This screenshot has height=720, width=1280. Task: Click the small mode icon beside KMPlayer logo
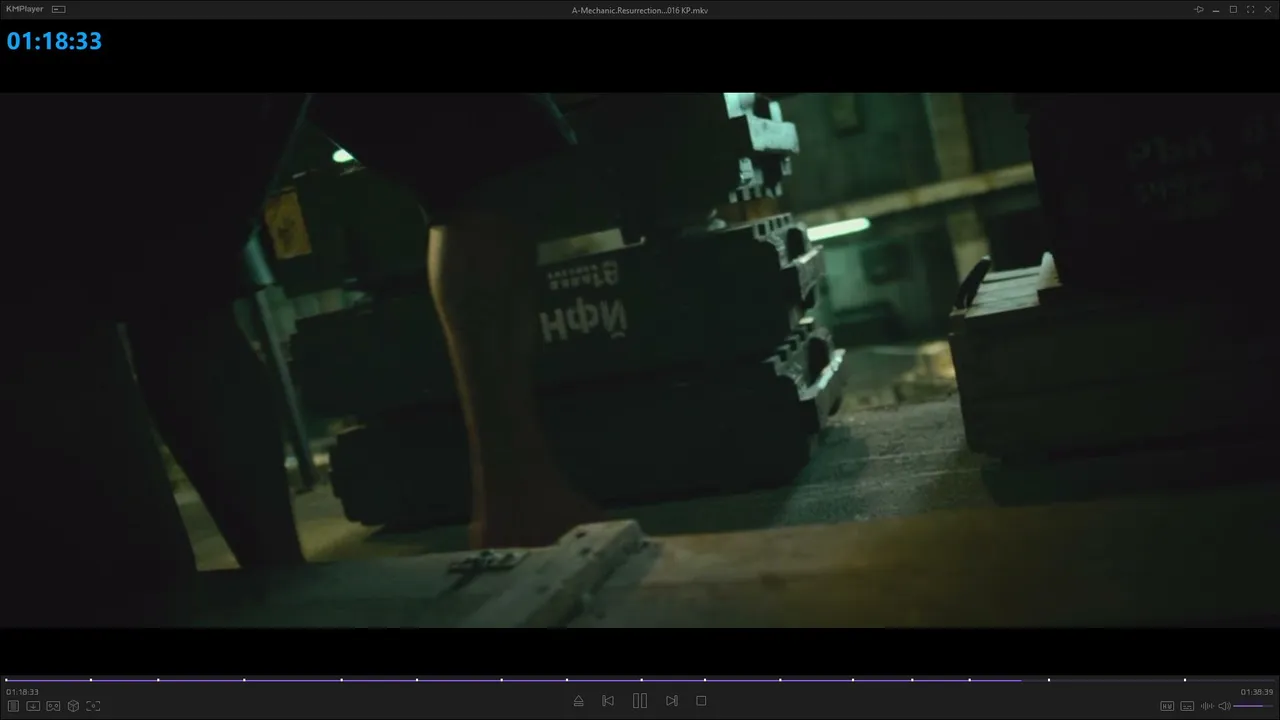pyautogui.click(x=59, y=9)
